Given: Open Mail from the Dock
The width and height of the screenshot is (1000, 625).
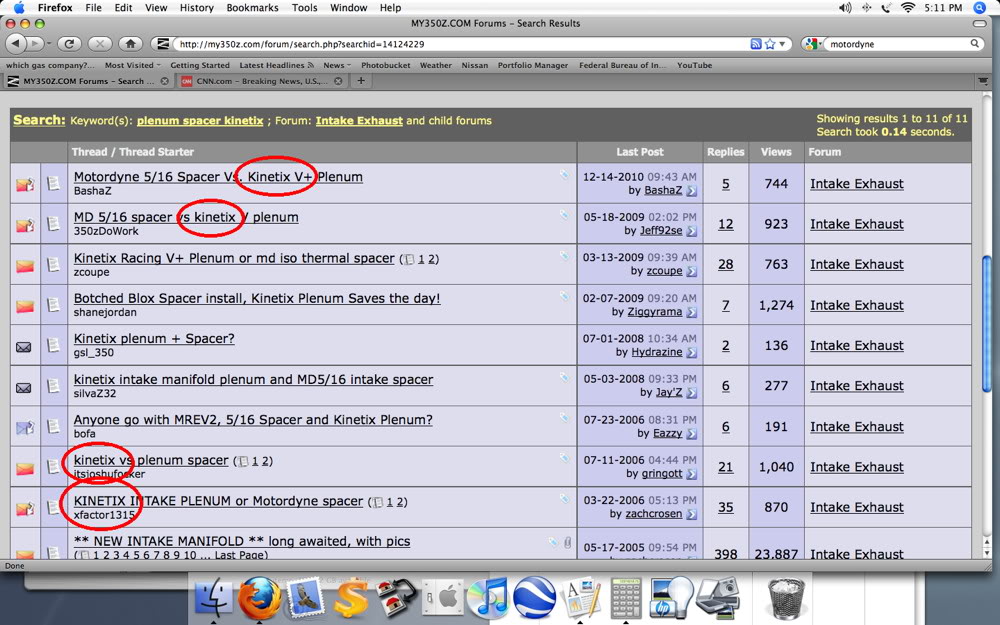Looking at the screenshot, I should 305,598.
